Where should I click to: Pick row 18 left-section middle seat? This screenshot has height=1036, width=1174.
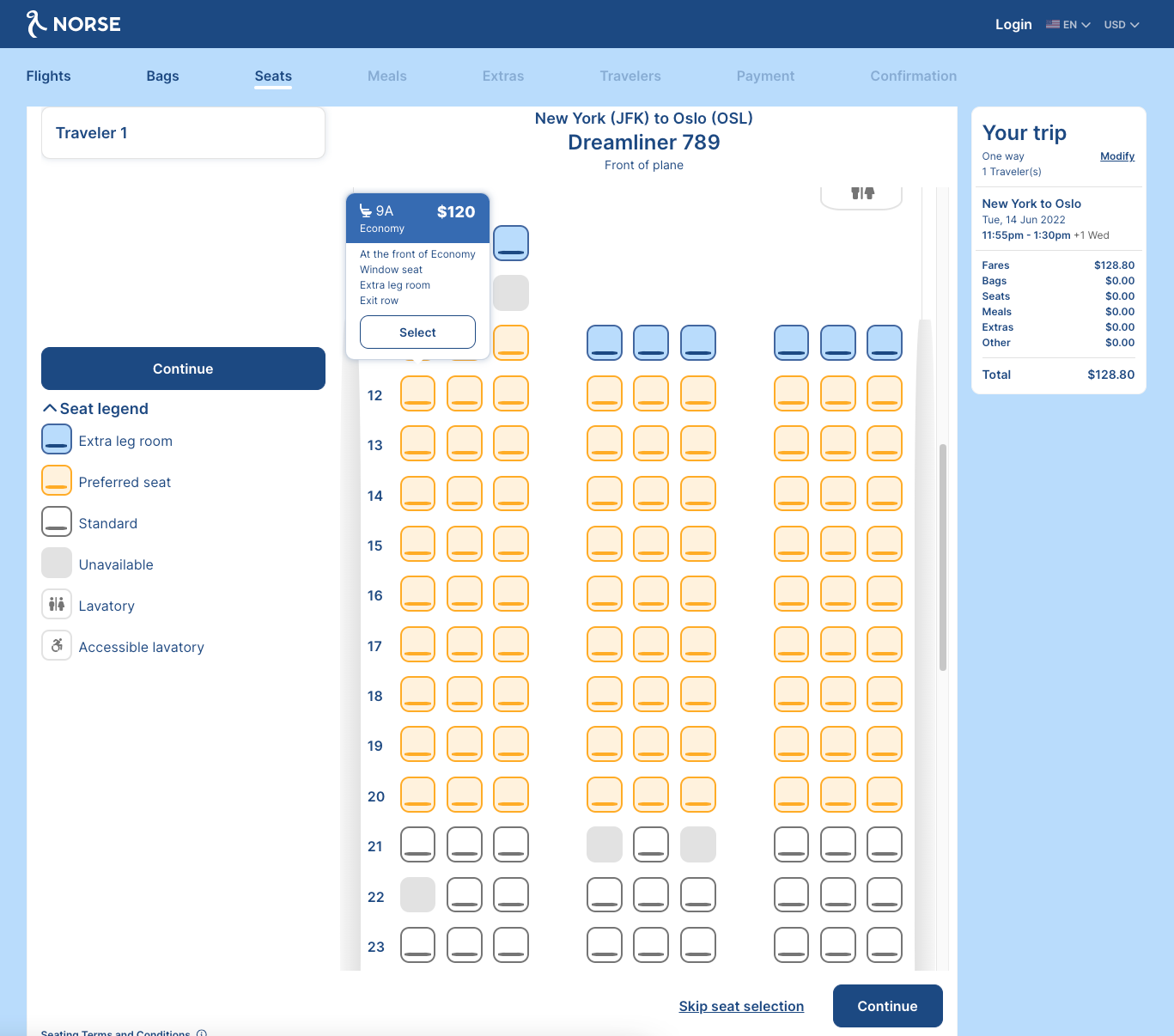coord(465,694)
